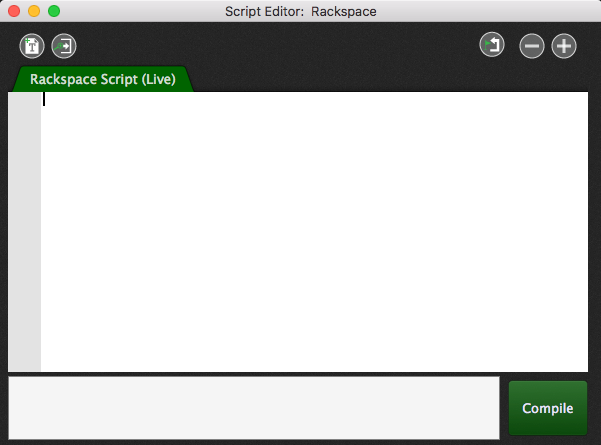601x445 pixels.
Task: Click the Compile button
Action: (548, 408)
